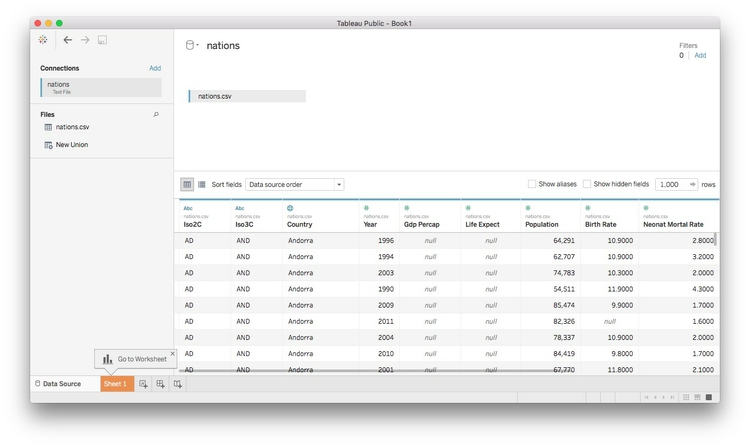750x446 pixels.
Task: Open the Sort fields dropdown
Action: [295, 185]
